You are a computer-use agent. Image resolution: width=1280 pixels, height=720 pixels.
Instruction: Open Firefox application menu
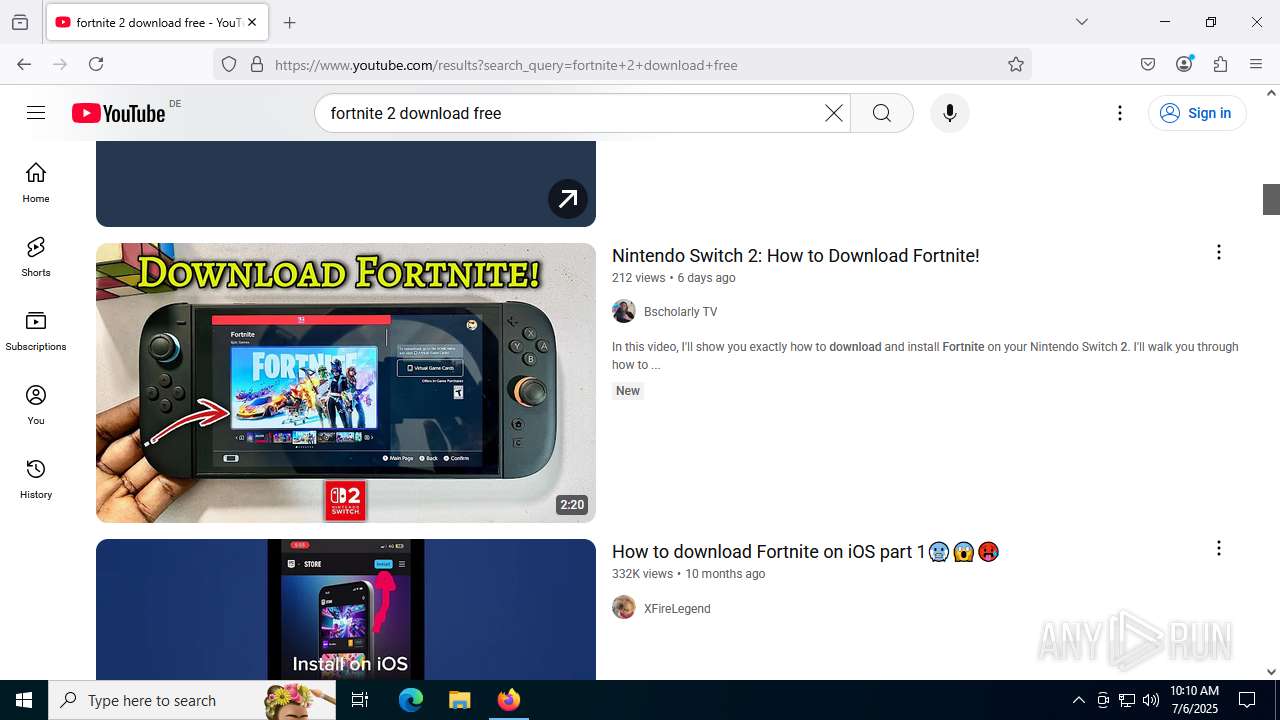(1256, 64)
